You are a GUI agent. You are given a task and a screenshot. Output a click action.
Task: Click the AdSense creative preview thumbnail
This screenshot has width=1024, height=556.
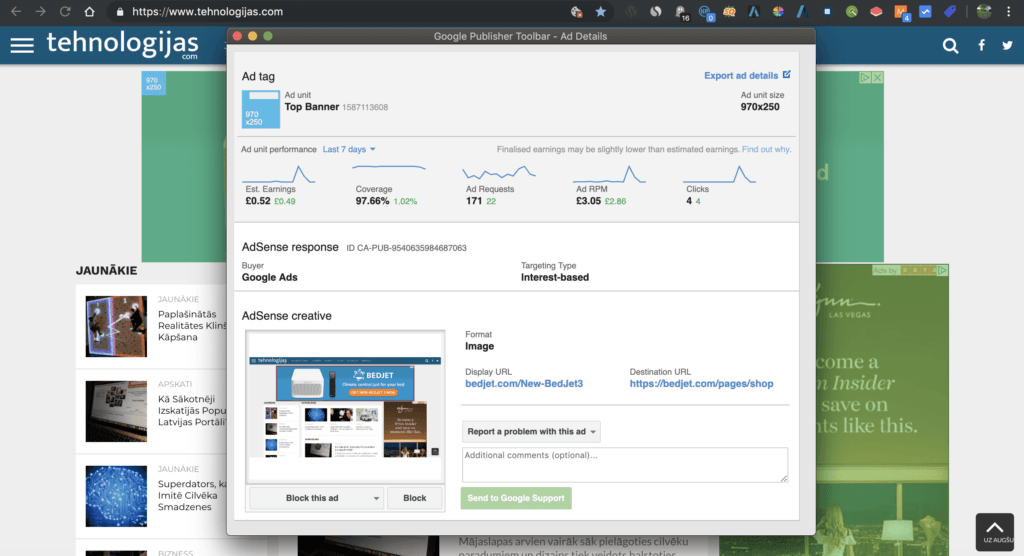(345, 406)
